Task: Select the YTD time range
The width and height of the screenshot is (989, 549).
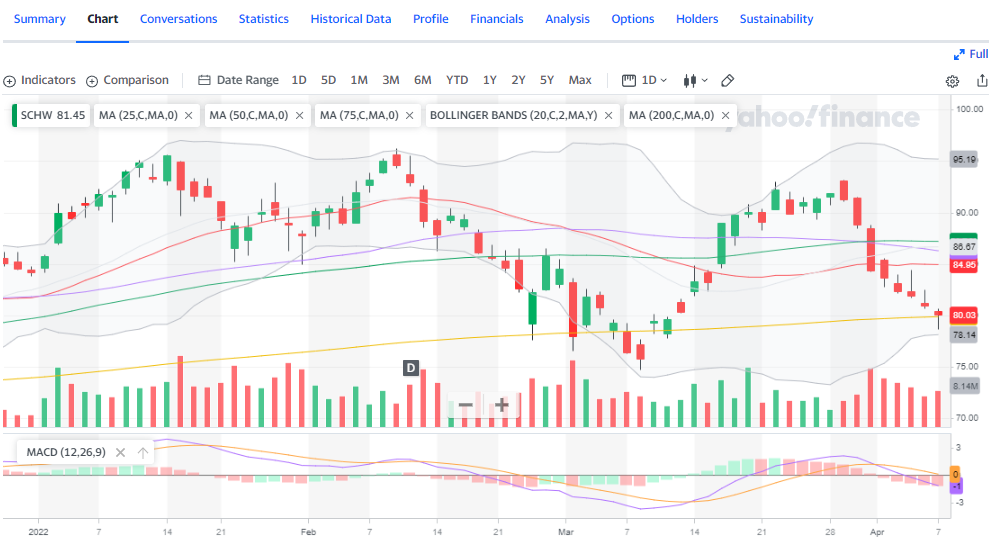Action: point(457,80)
